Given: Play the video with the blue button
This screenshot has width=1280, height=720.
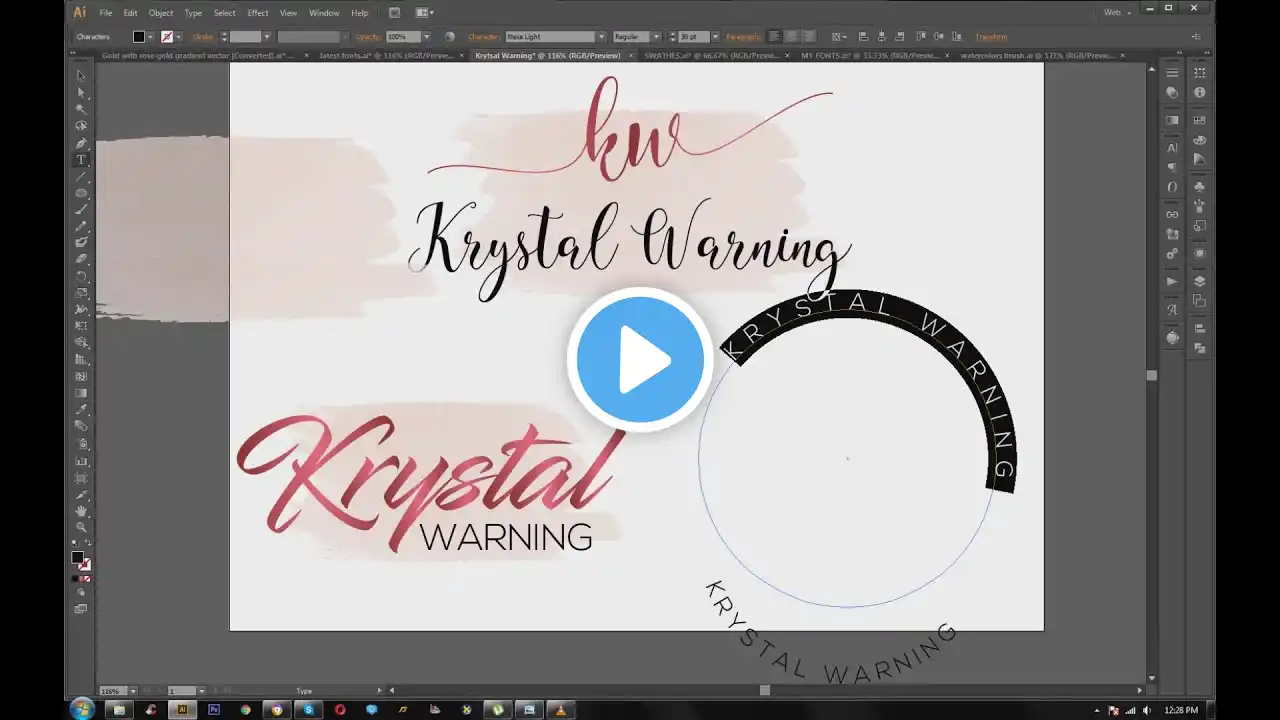Looking at the screenshot, I should (640, 359).
